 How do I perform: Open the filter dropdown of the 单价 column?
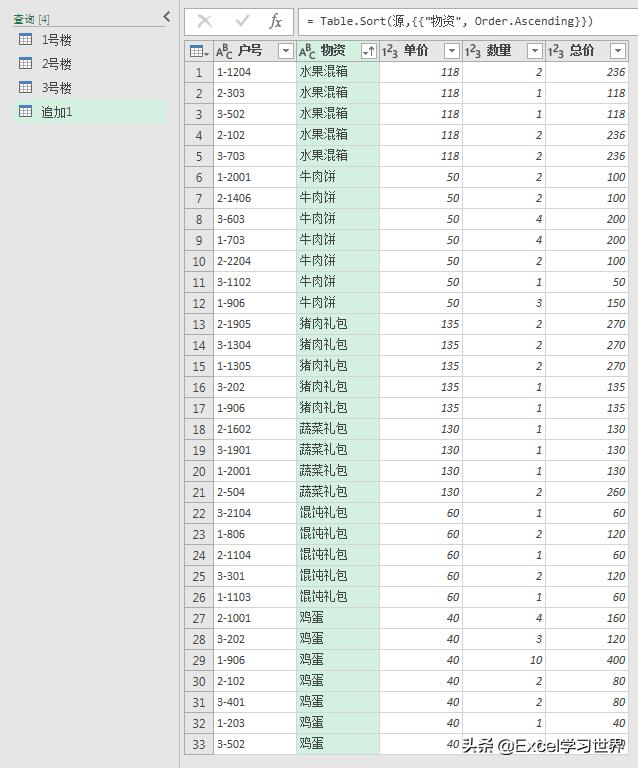click(451, 50)
